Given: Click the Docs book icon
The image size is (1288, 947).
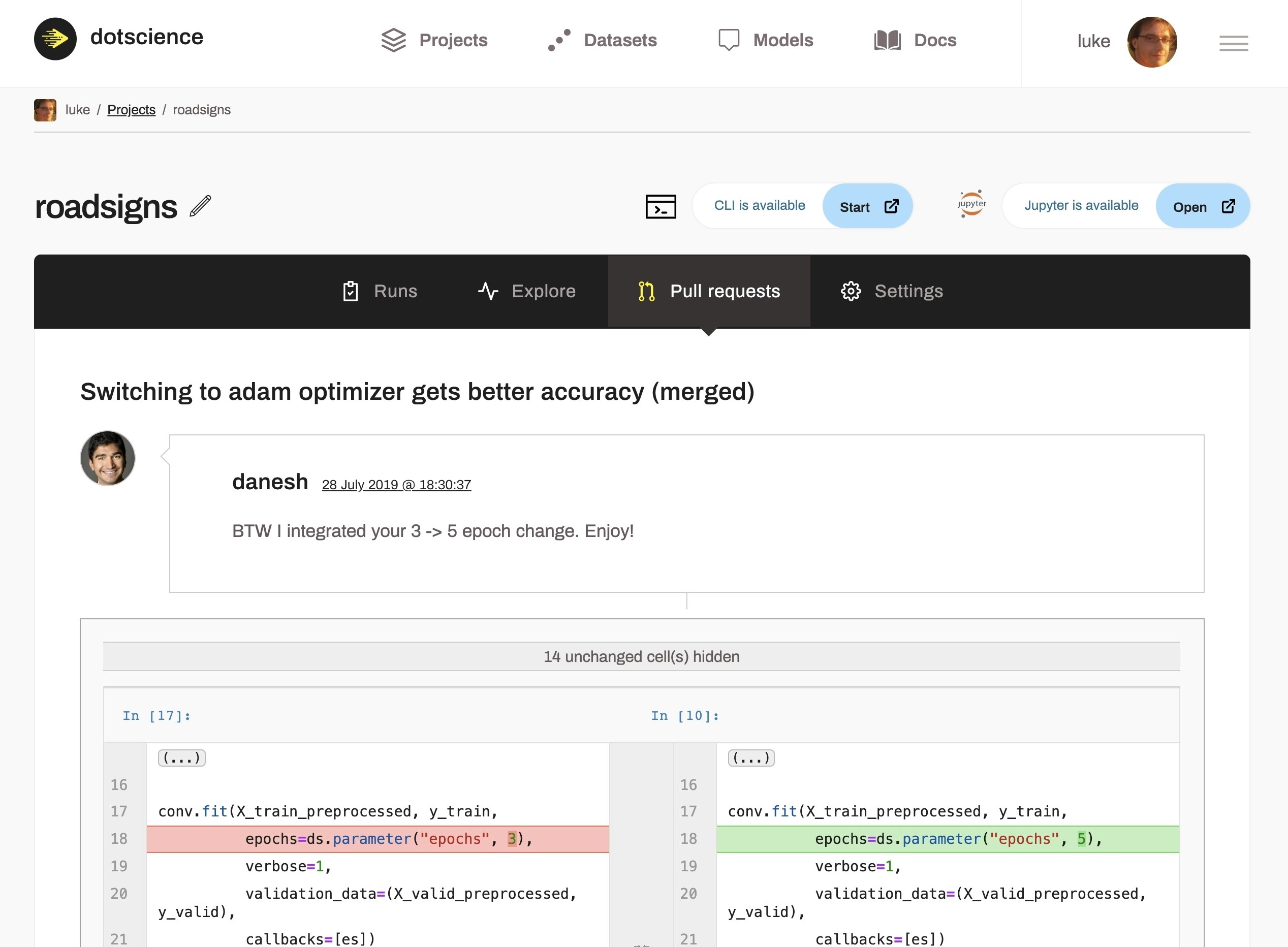Looking at the screenshot, I should tap(887, 40).
